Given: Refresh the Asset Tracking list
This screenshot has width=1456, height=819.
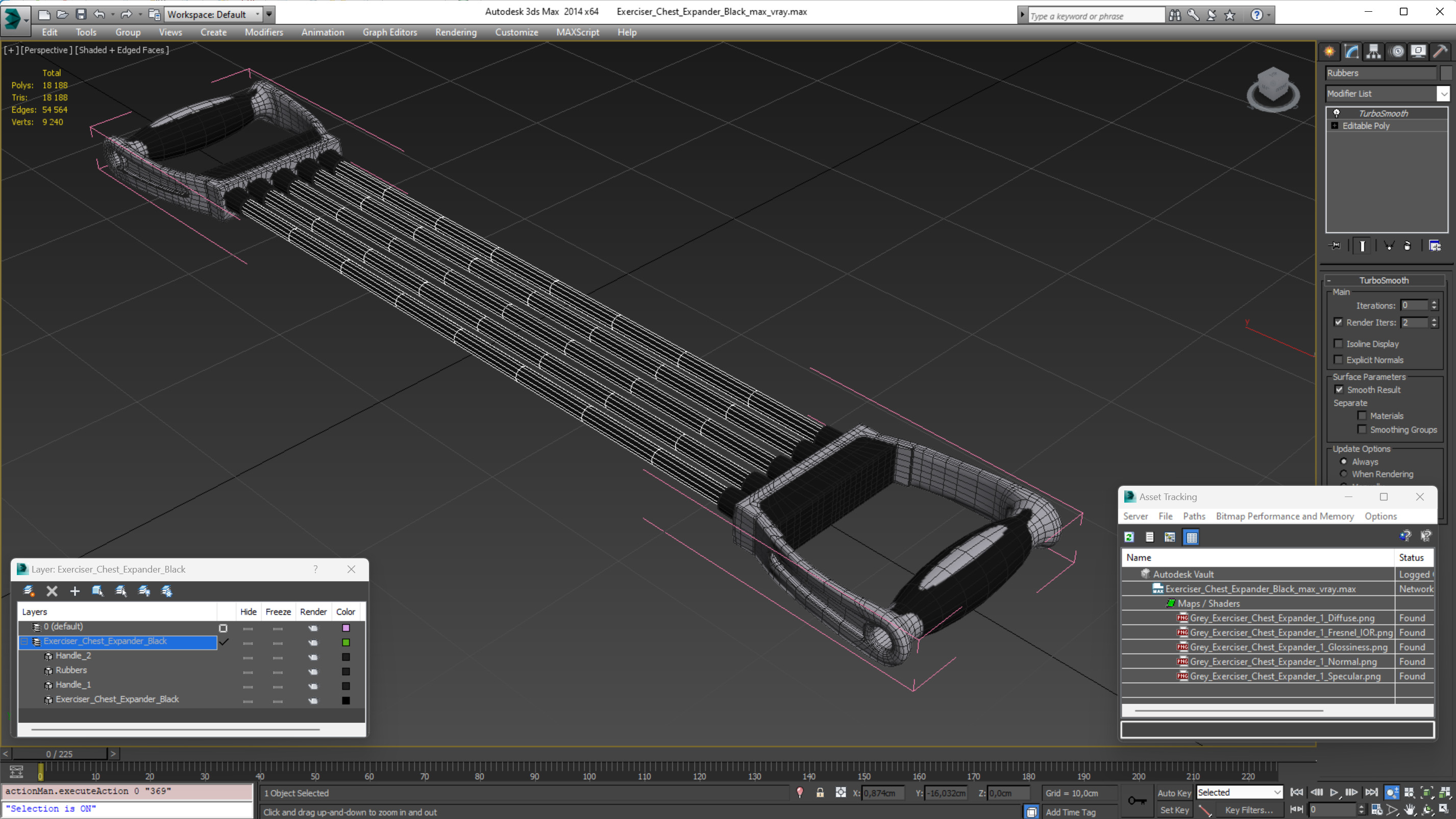Looking at the screenshot, I should 1129,537.
